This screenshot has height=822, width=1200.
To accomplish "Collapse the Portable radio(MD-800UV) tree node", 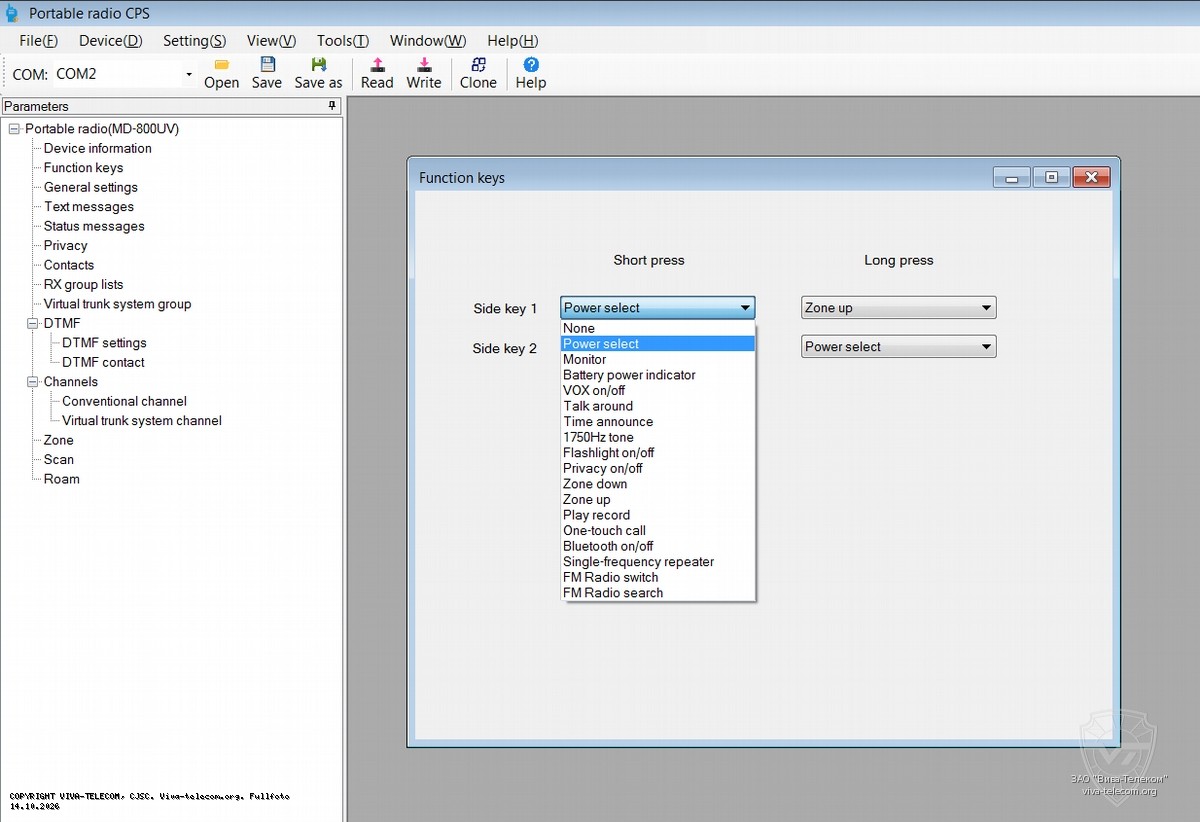I will tap(14, 129).
